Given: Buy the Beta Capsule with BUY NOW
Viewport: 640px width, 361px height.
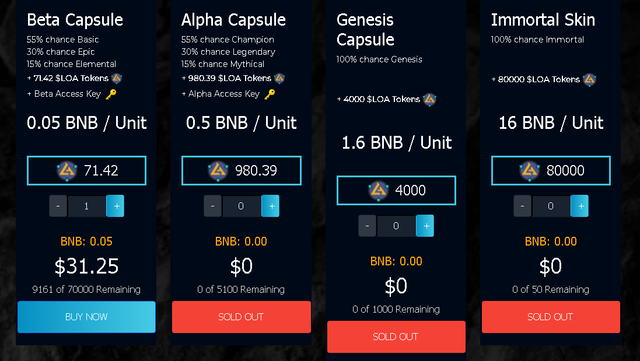Looking at the screenshot, I should point(87,317).
